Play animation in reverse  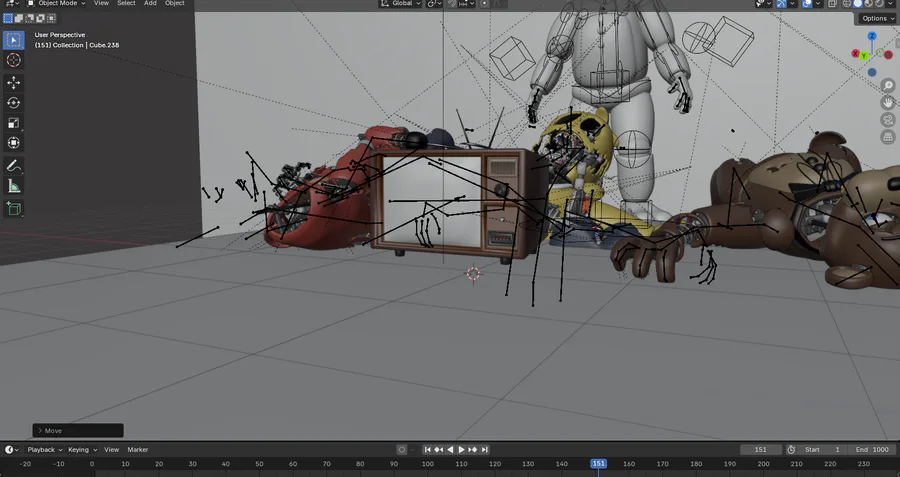tap(450, 449)
